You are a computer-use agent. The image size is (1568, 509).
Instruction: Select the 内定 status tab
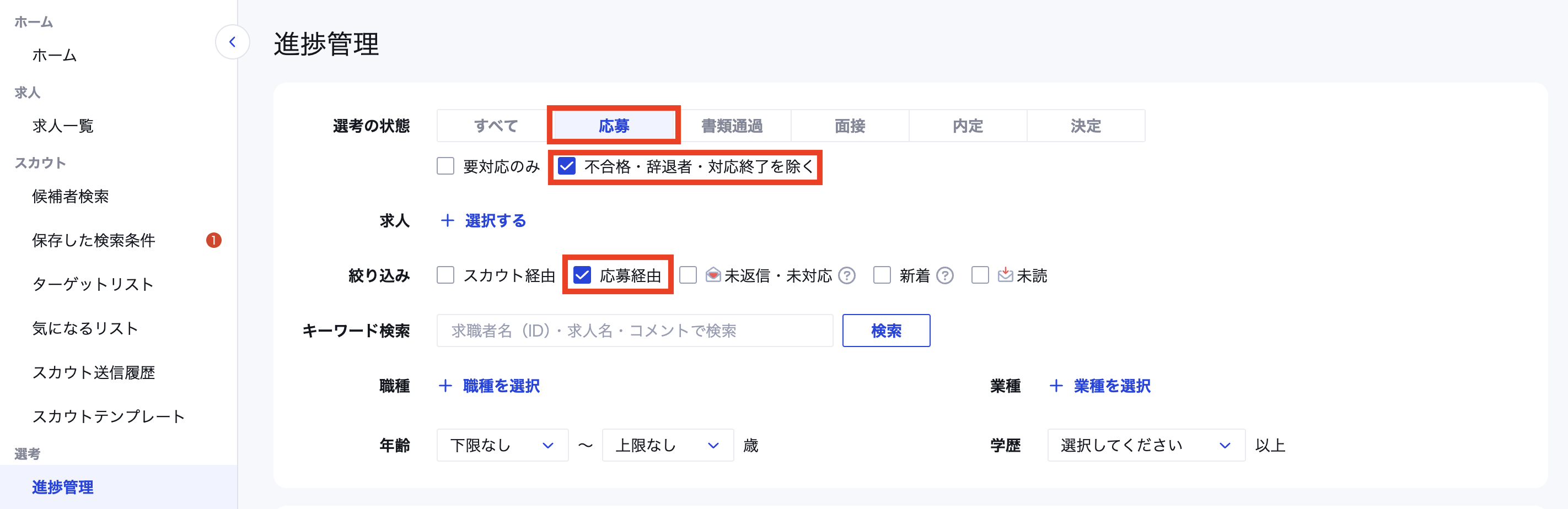966,125
